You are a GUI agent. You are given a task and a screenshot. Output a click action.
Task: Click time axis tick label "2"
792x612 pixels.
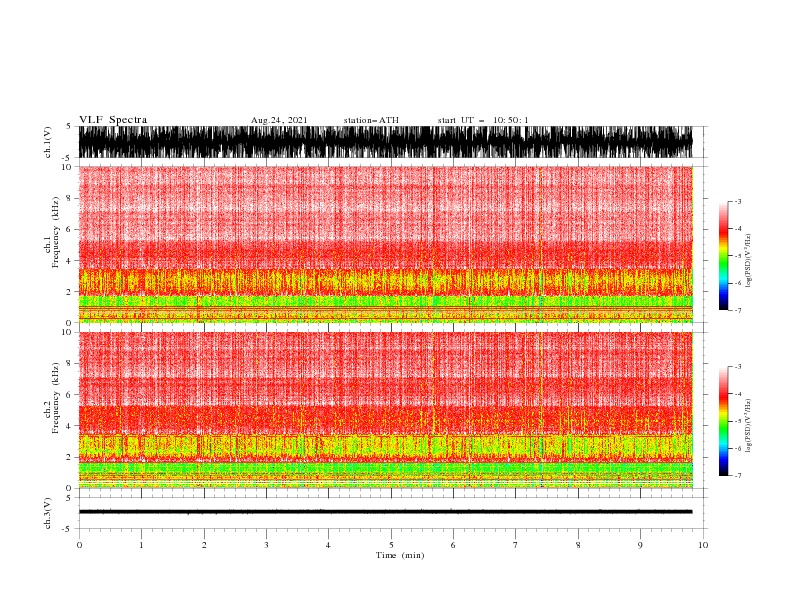pos(204,545)
